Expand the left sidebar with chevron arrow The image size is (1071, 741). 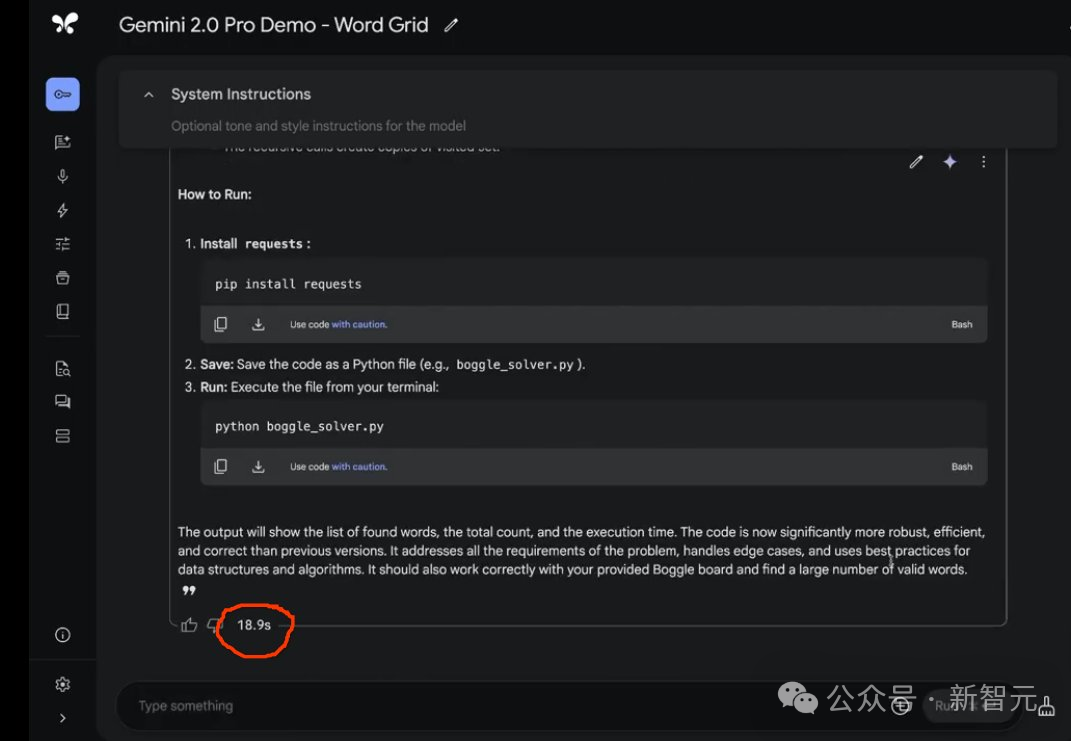tap(62, 717)
